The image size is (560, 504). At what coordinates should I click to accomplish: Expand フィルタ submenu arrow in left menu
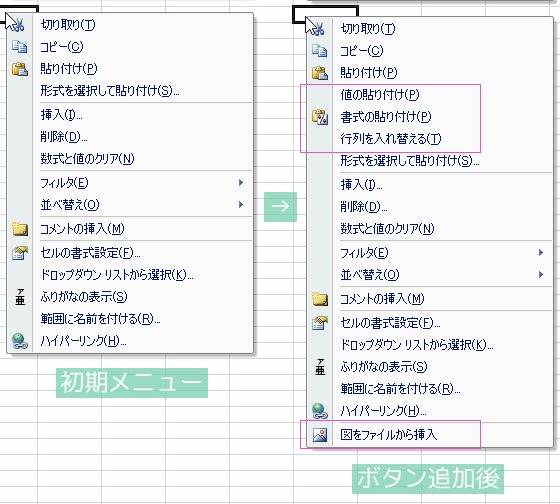click(x=241, y=183)
